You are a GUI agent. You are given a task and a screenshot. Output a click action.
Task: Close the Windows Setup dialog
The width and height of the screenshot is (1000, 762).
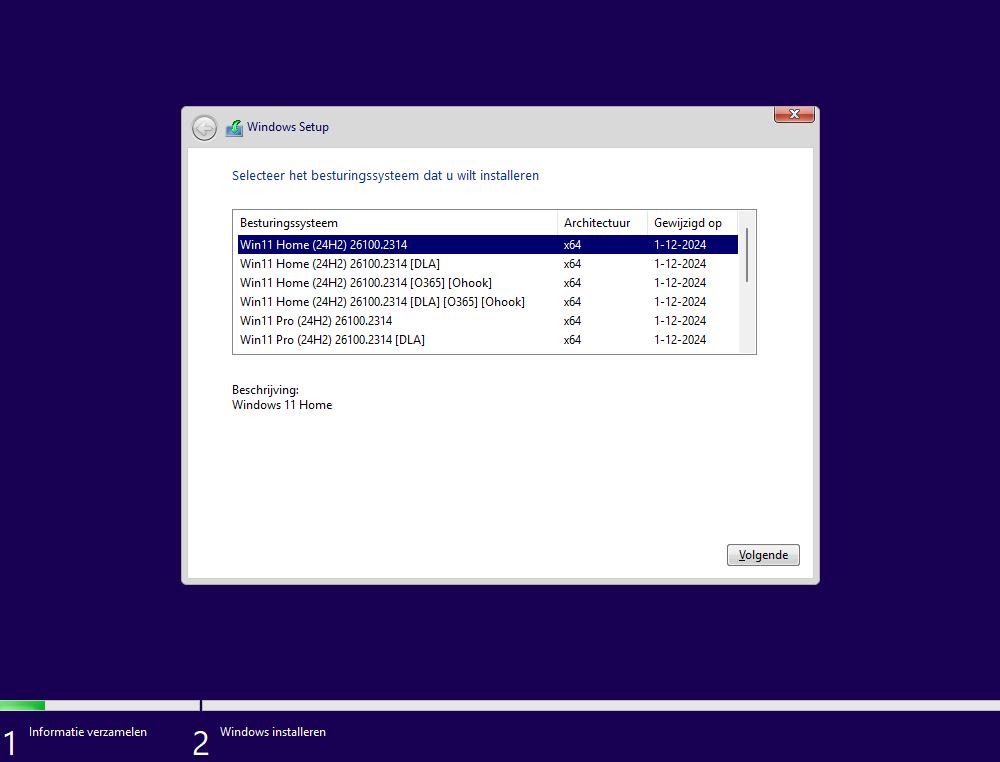click(794, 114)
